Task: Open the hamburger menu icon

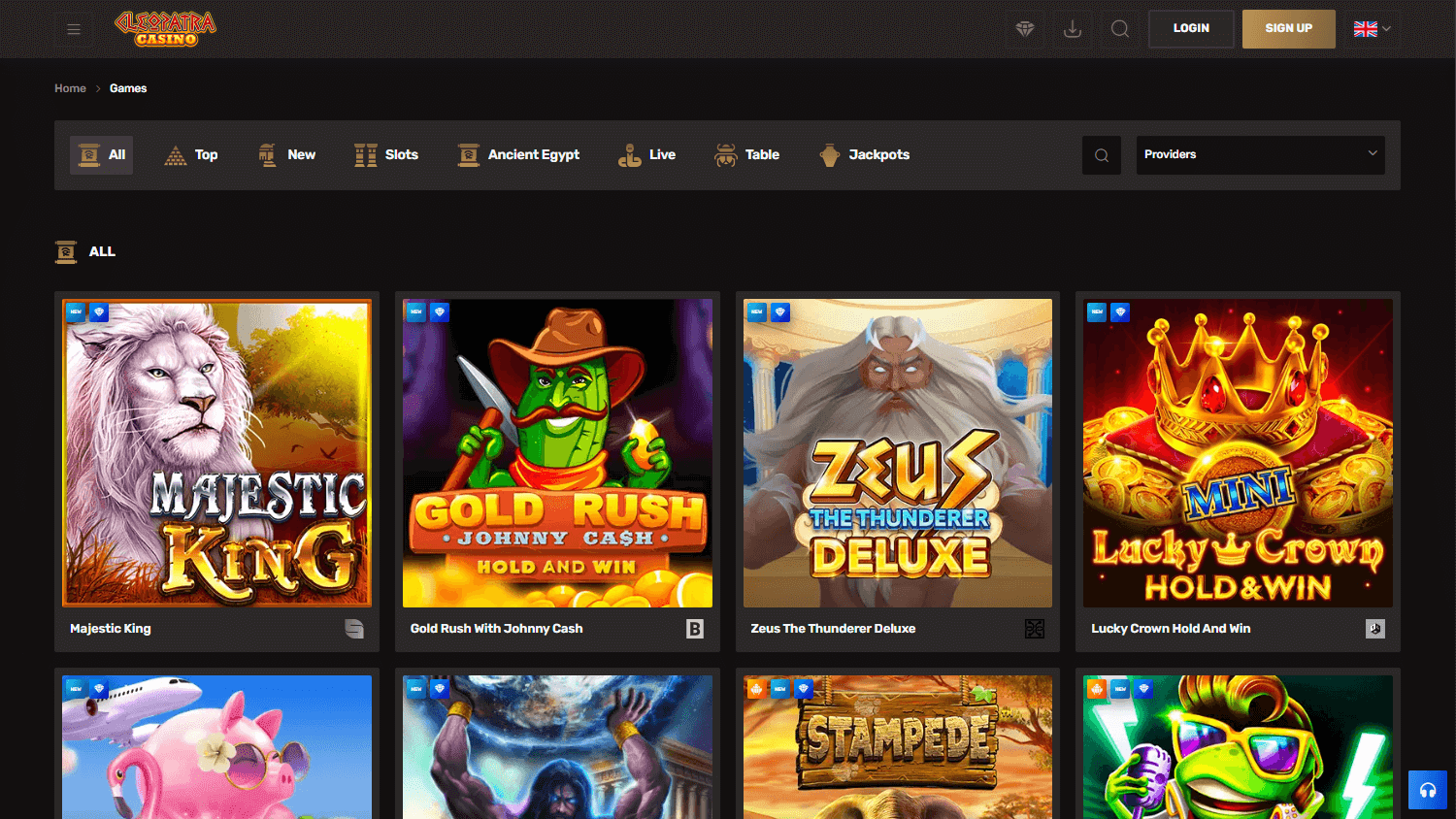Action: tap(74, 29)
